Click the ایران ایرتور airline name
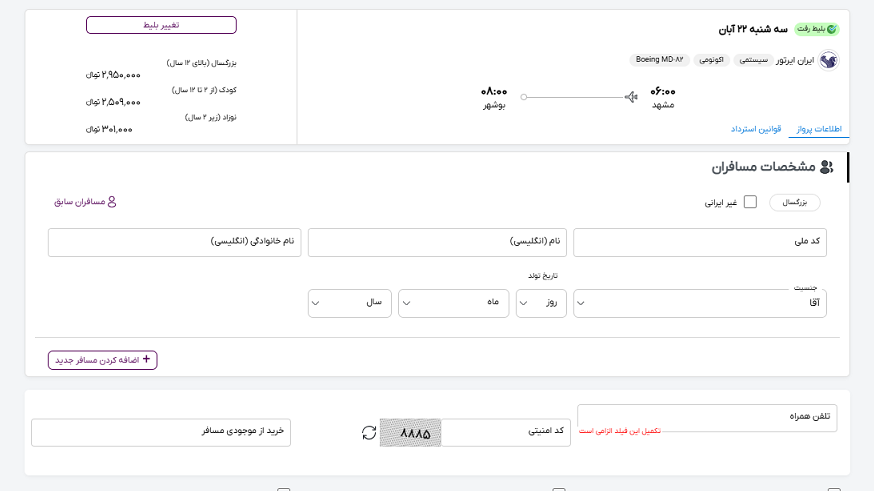Screen dimensions: 874x491 (795, 60)
